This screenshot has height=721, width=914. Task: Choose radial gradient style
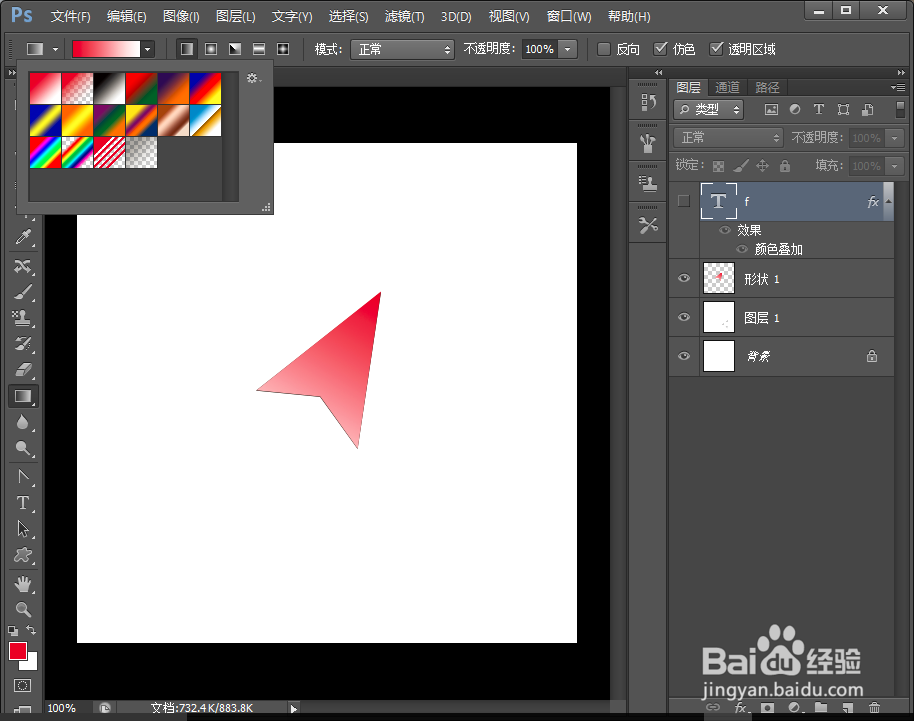click(211, 49)
